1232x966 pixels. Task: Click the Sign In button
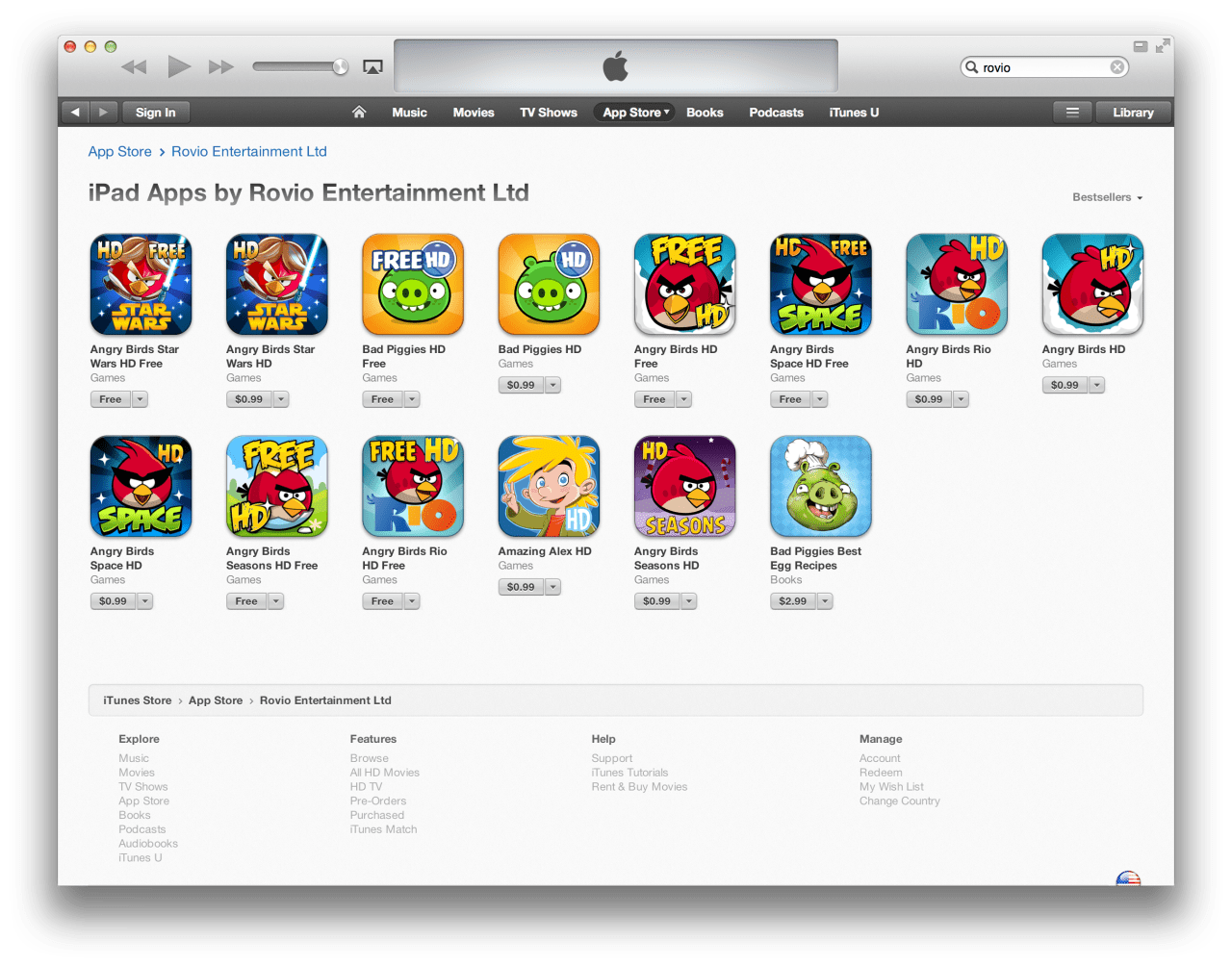click(x=155, y=113)
